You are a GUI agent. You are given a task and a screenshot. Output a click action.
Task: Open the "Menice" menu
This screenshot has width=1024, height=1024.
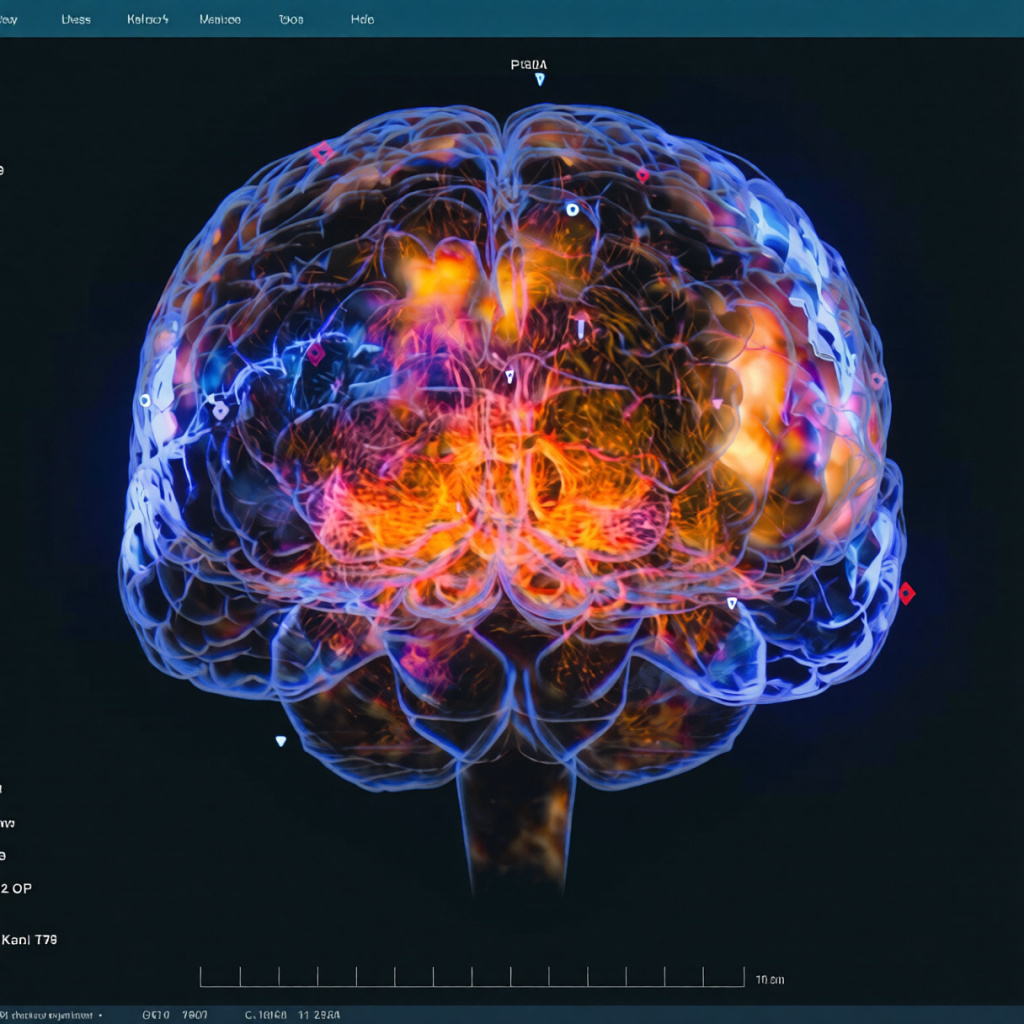click(x=220, y=20)
